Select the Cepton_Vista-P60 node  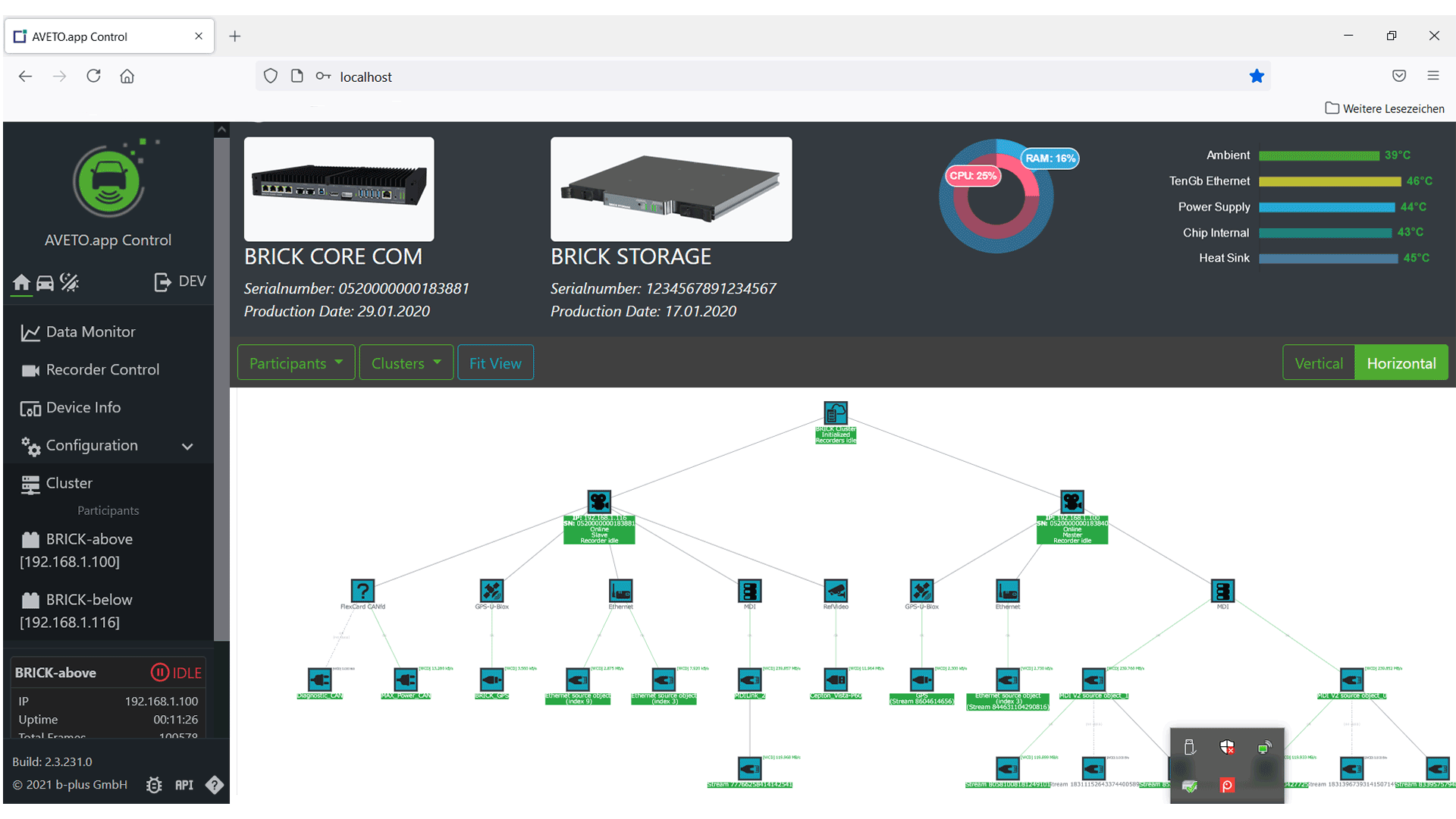point(836,679)
